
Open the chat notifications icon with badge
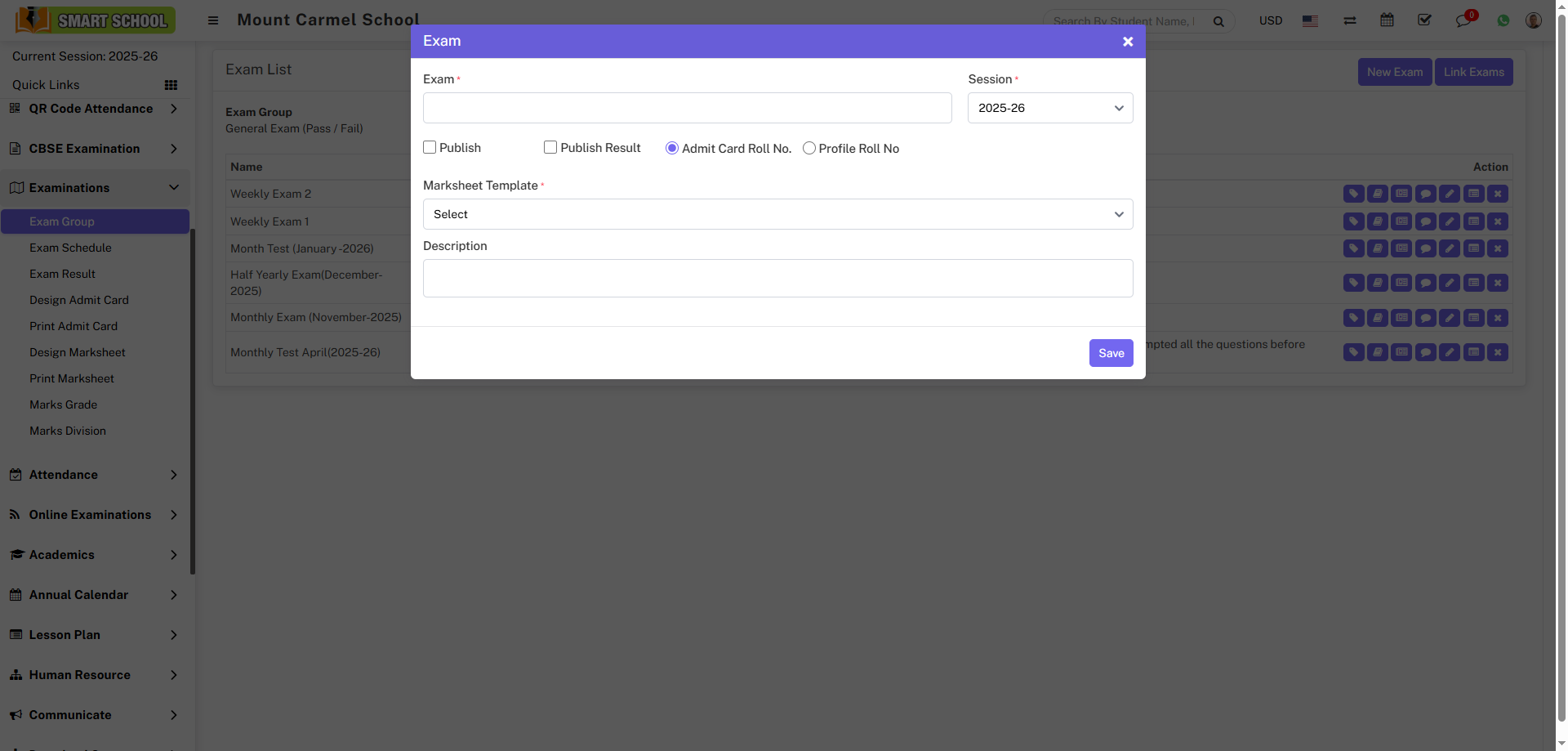[x=1463, y=20]
